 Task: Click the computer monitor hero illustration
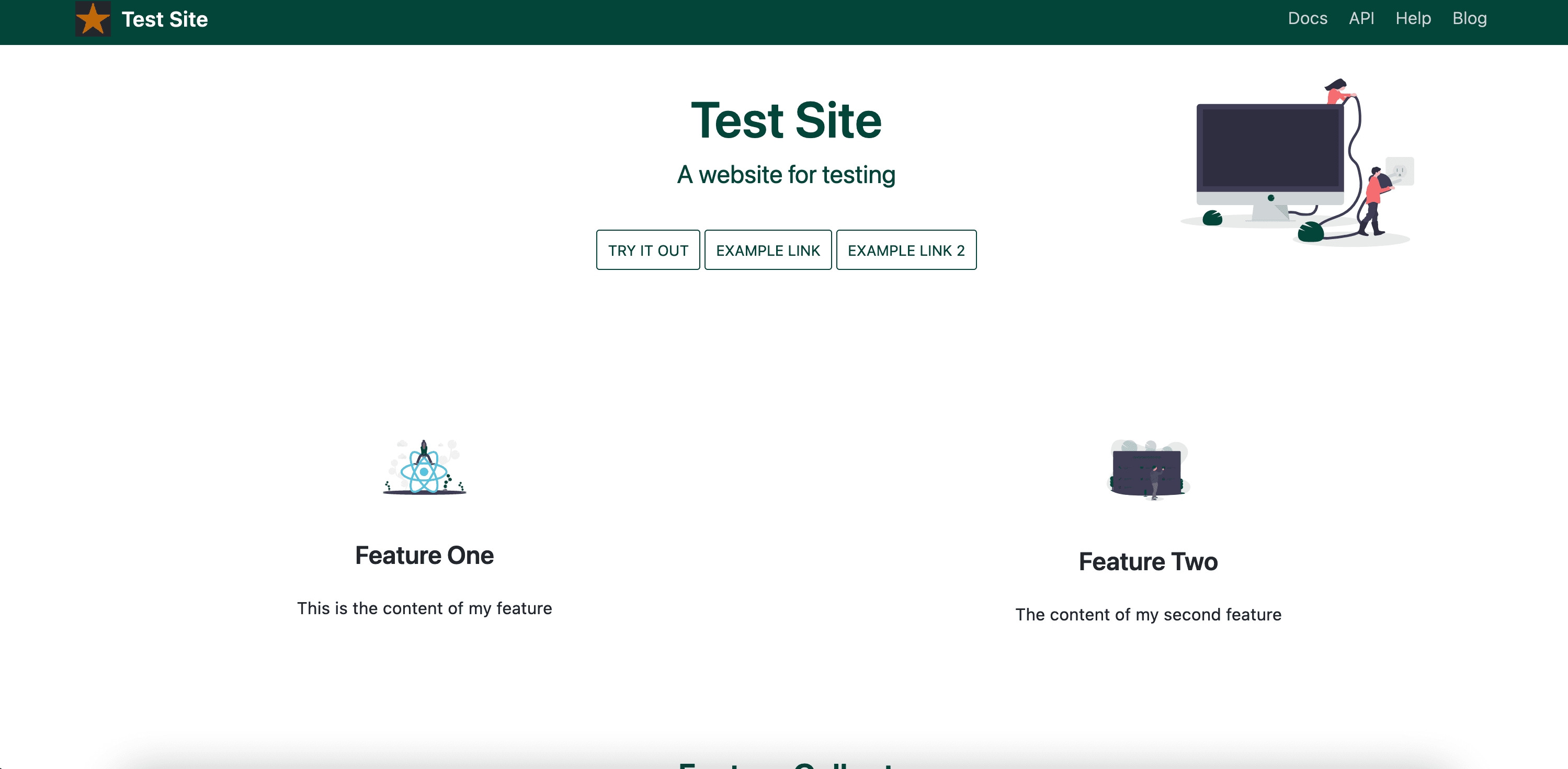pyautogui.click(x=1270, y=152)
